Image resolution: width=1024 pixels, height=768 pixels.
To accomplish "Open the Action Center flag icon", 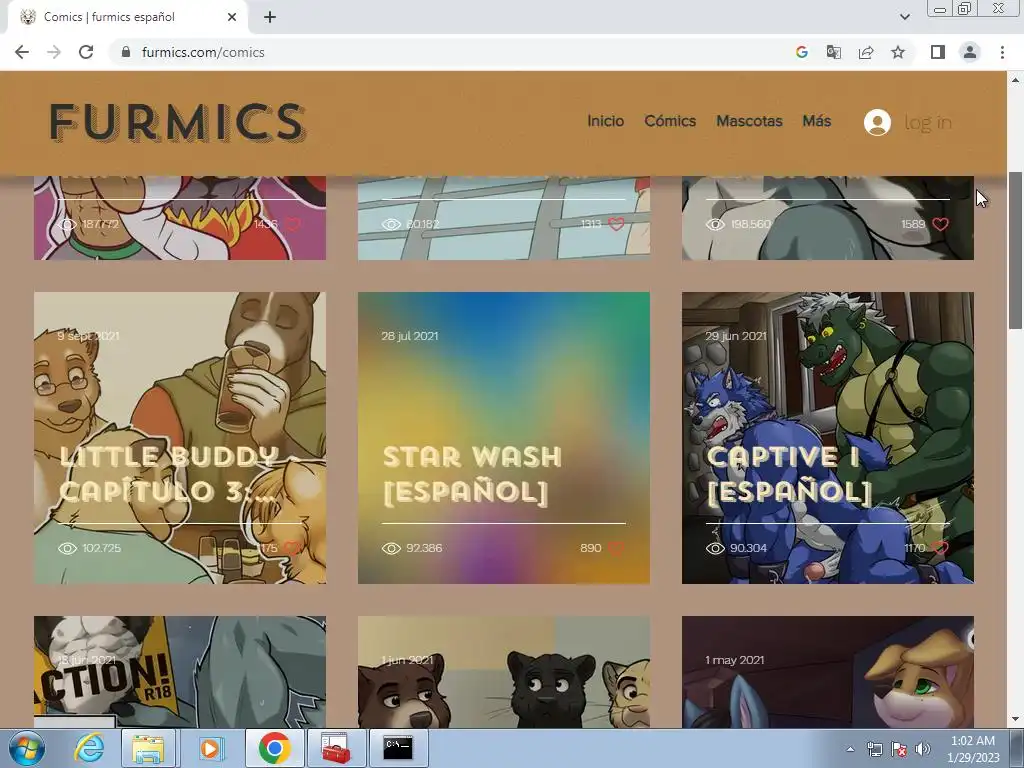I will point(899,749).
